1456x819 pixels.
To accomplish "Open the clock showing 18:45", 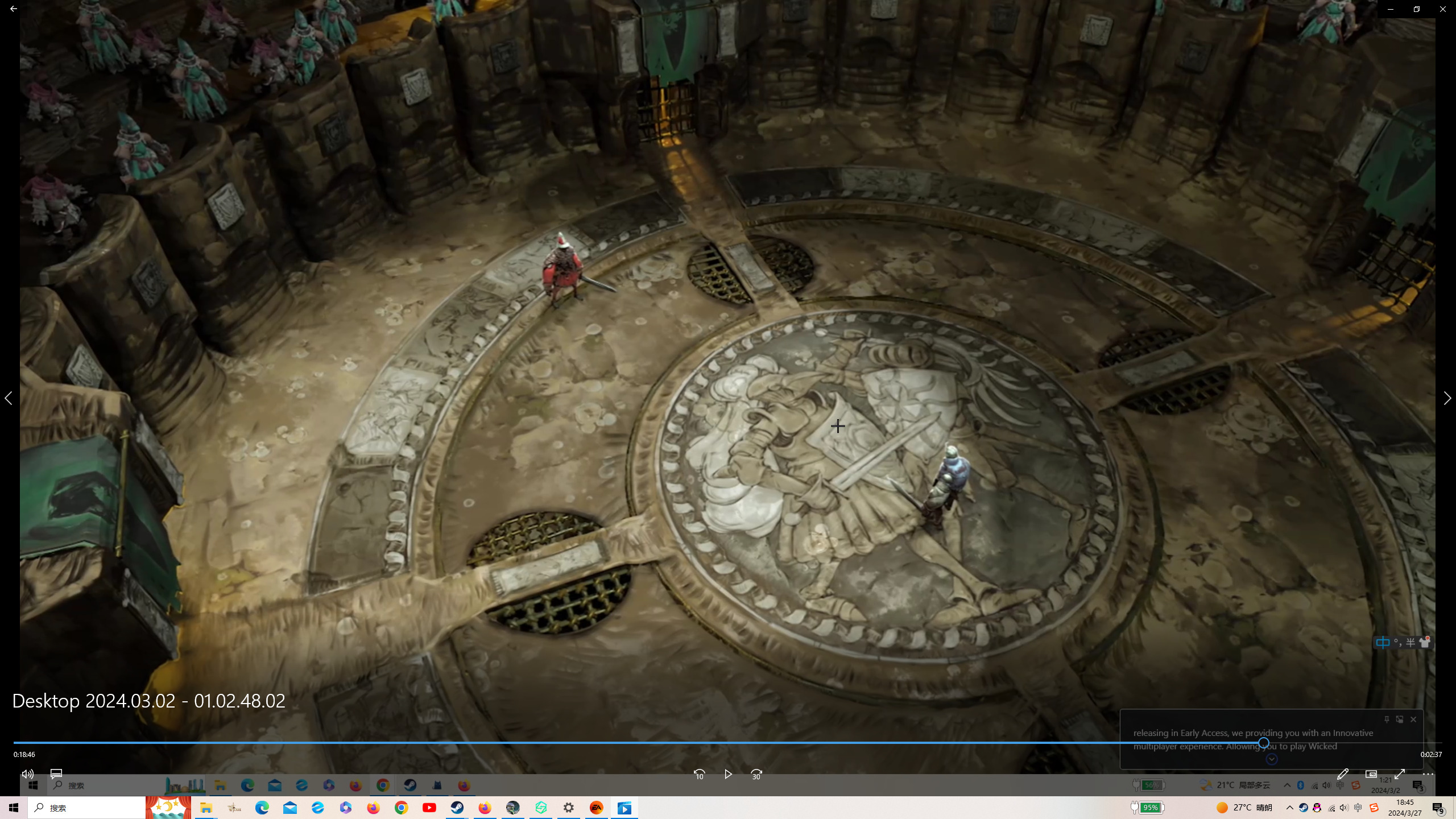I will click(x=1405, y=808).
